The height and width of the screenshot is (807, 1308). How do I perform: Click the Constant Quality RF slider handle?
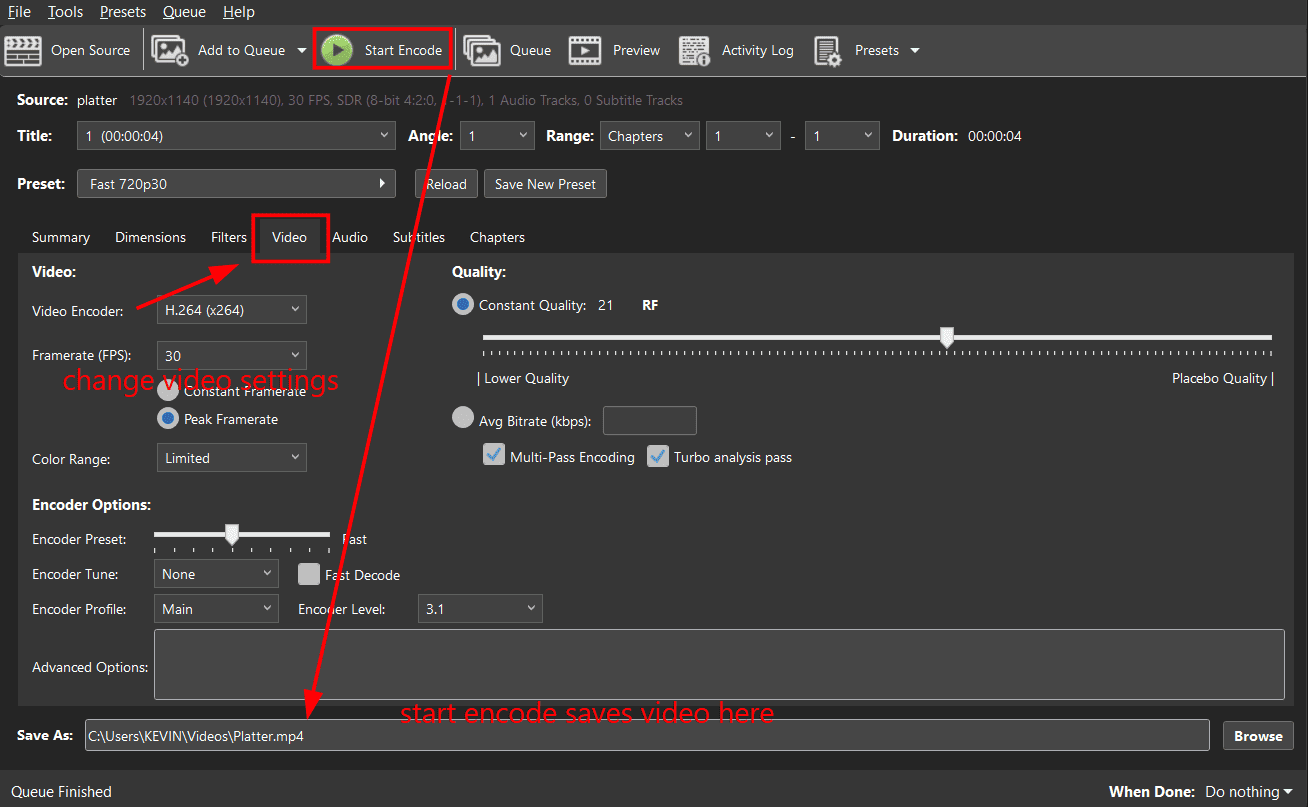click(946, 337)
